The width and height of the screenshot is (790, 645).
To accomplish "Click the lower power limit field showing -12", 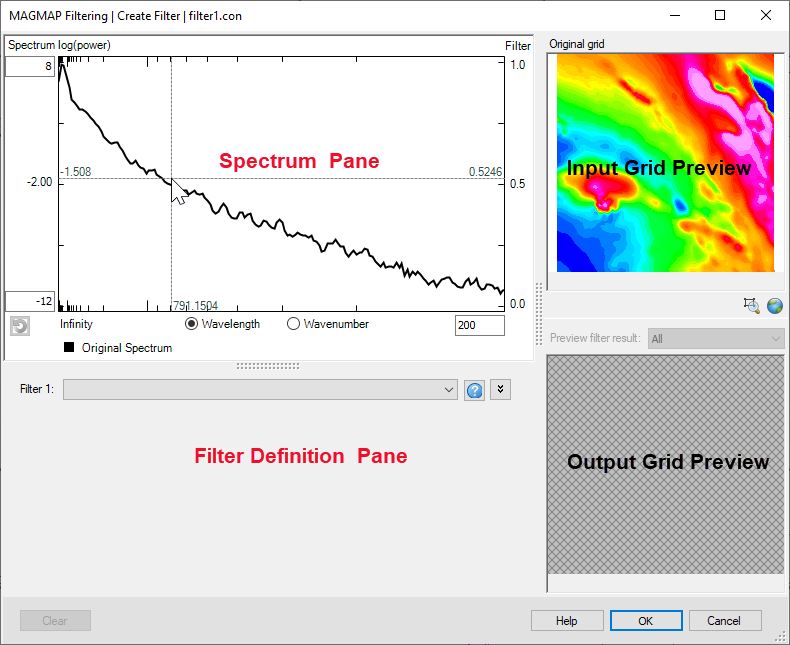I will pyautogui.click(x=30, y=301).
